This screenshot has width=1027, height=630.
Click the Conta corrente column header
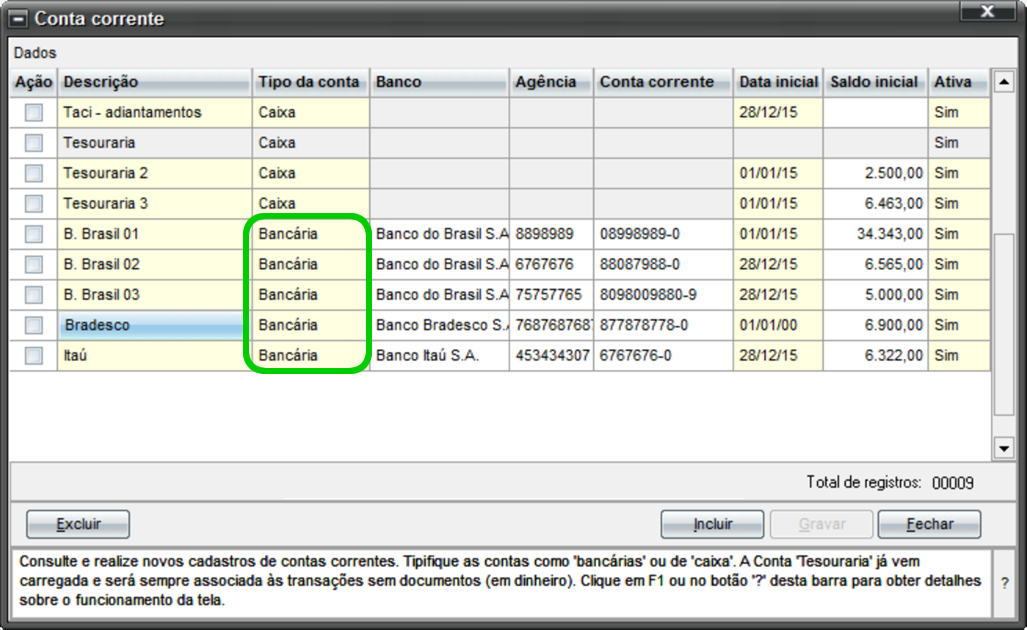(x=663, y=82)
